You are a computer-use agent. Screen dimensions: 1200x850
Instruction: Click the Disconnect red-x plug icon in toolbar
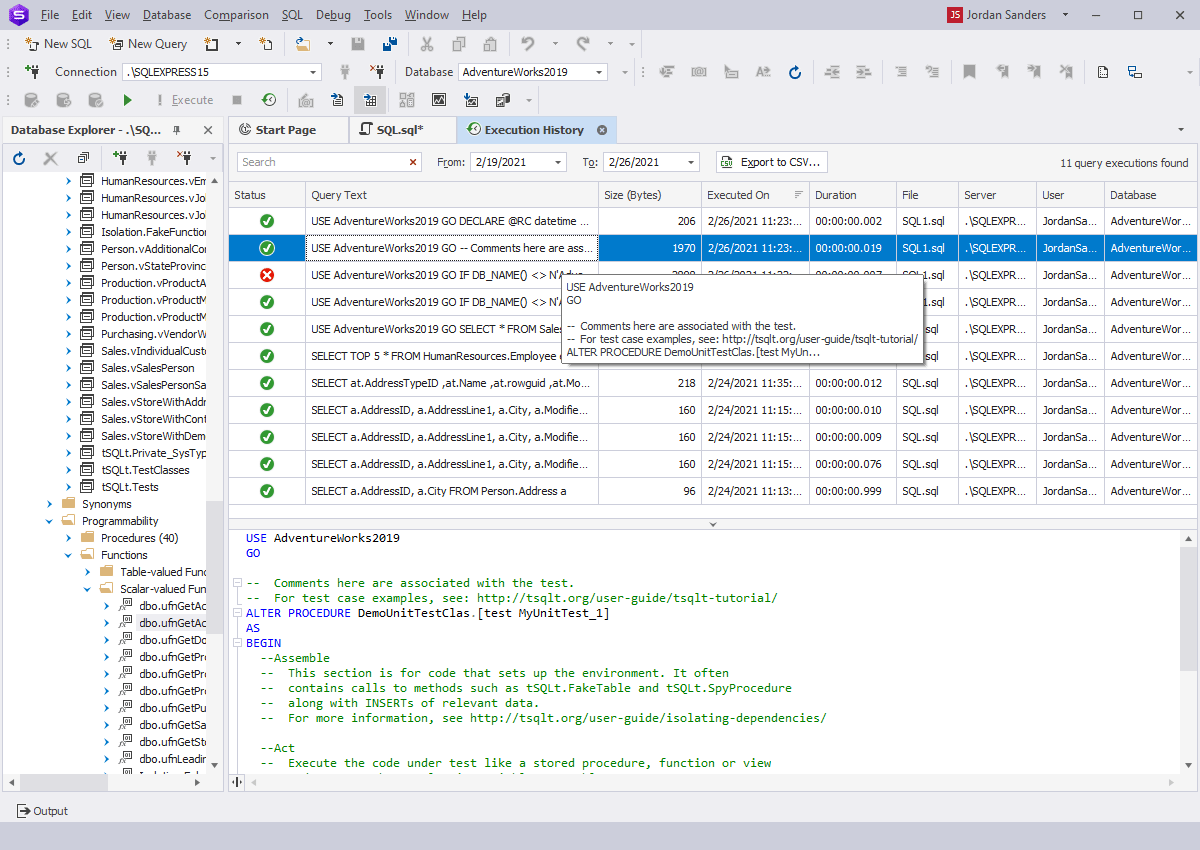[x=377, y=72]
